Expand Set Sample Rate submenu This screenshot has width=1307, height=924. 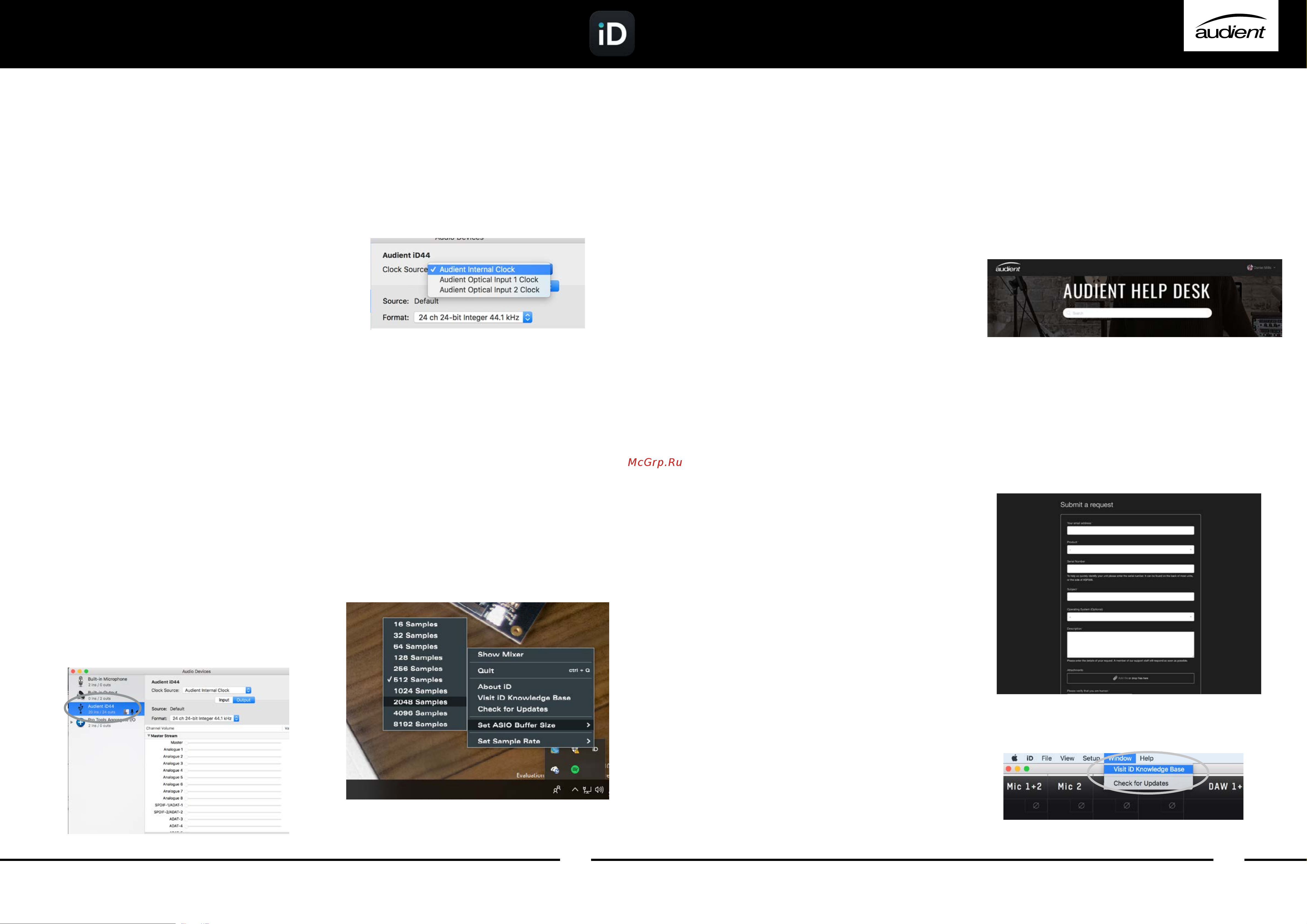530,741
